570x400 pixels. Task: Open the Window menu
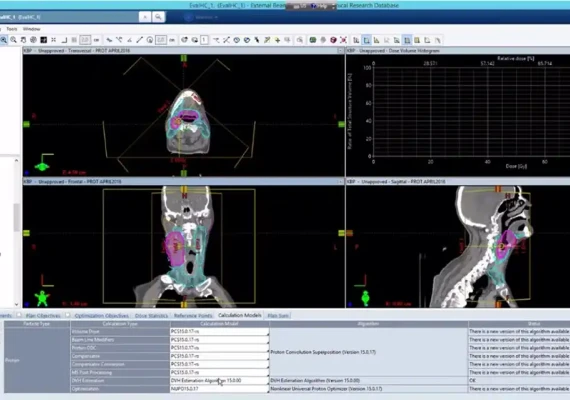coord(32,29)
